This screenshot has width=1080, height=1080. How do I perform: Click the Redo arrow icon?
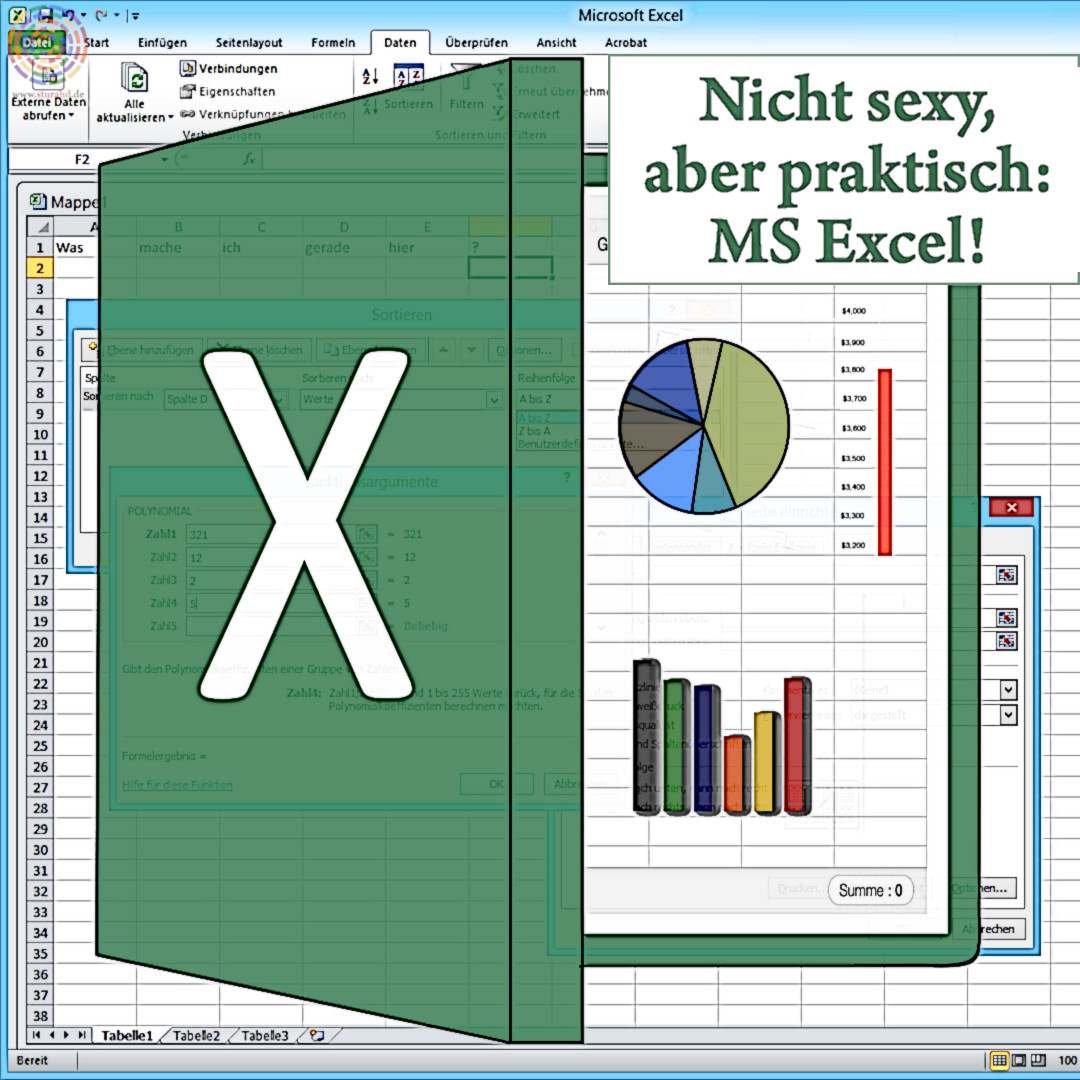[101, 15]
